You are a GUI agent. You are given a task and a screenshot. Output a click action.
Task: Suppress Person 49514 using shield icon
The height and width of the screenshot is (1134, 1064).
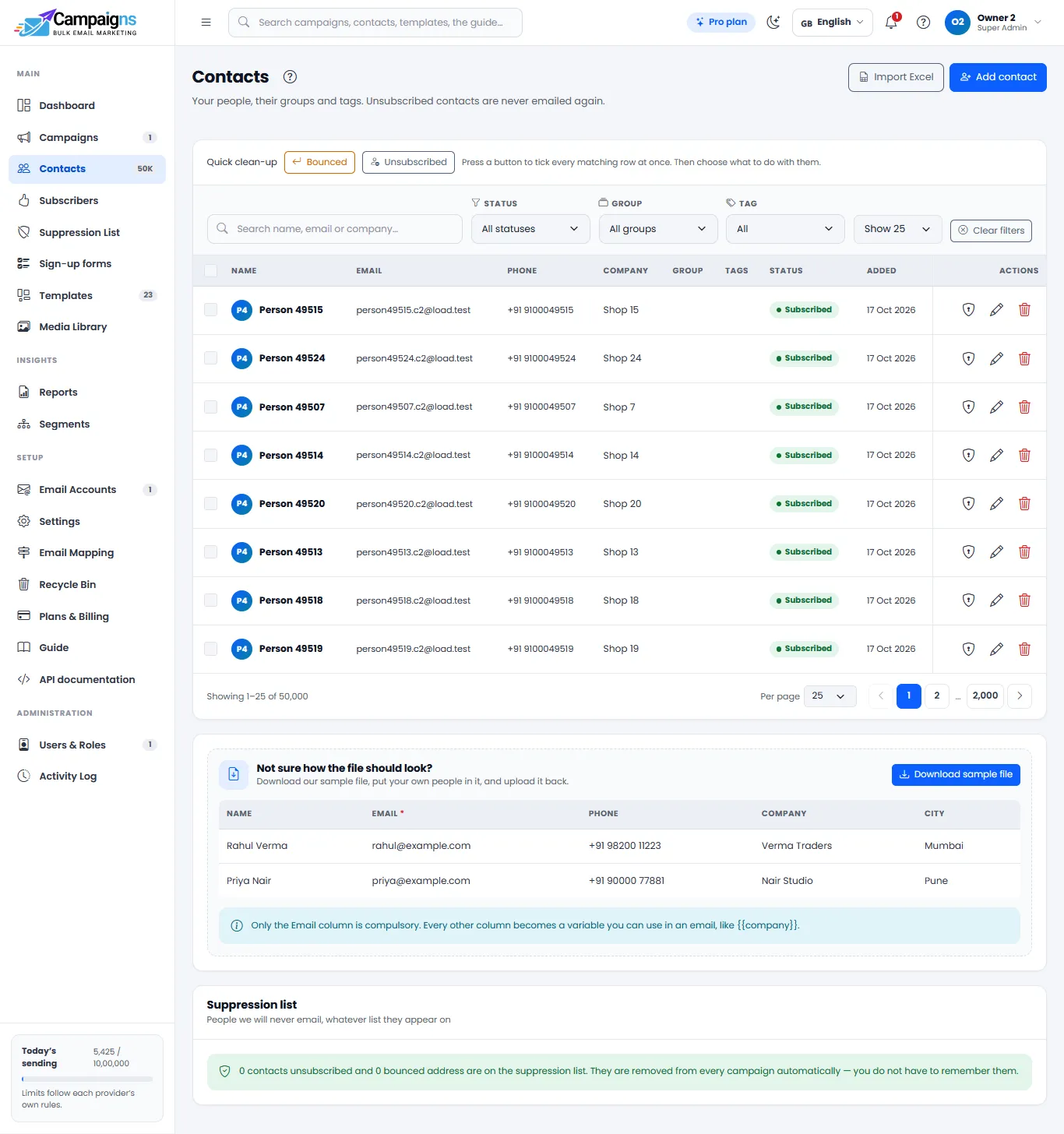[x=968, y=456]
